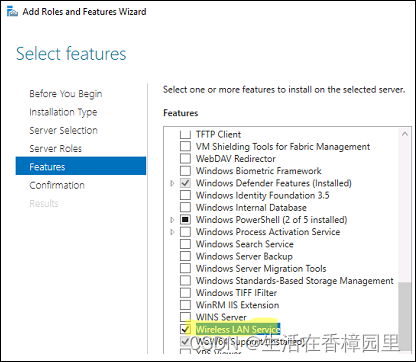Select the WINS Server label
The width and height of the screenshot is (416, 362).
[x=221, y=317]
